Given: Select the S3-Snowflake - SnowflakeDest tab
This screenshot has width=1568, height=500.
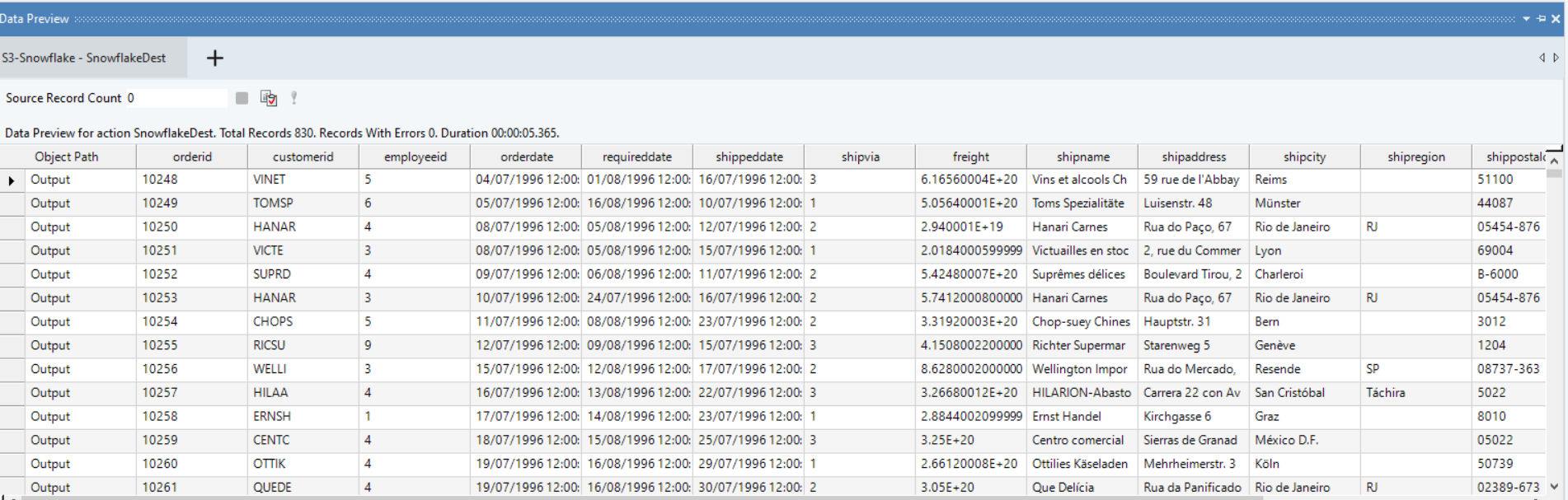Looking at the screenshot, I should click(x=84, y=58).
